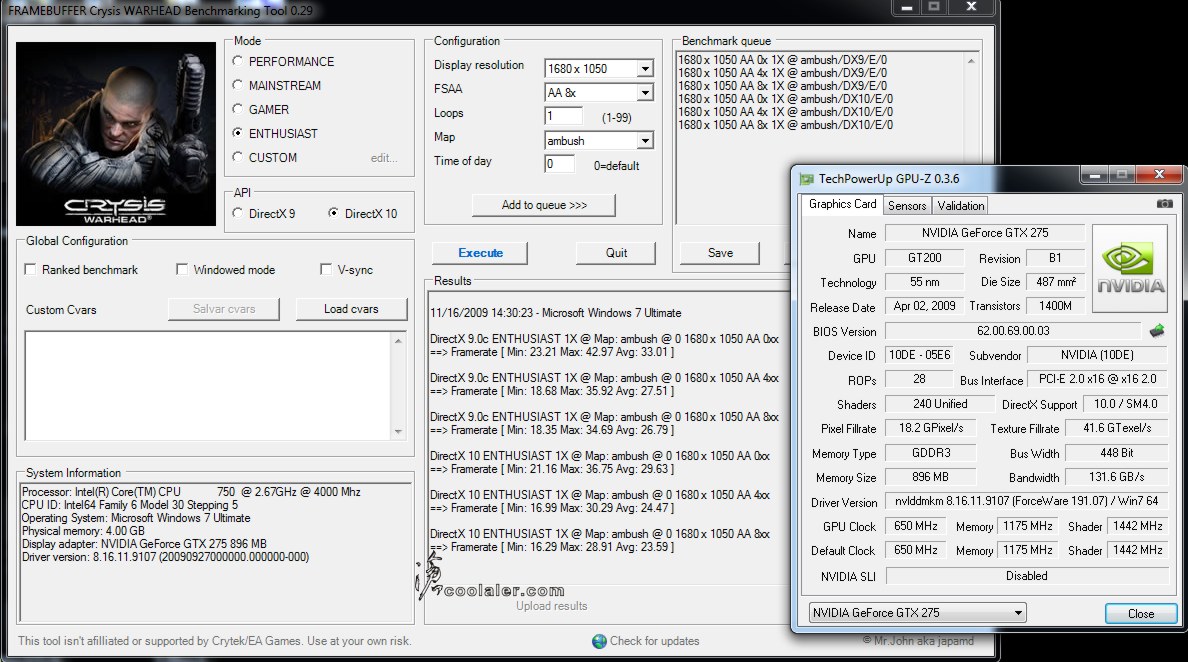Click the Salvar cvars button
The image size is (1188, 662).
click(x=224, y=309)
